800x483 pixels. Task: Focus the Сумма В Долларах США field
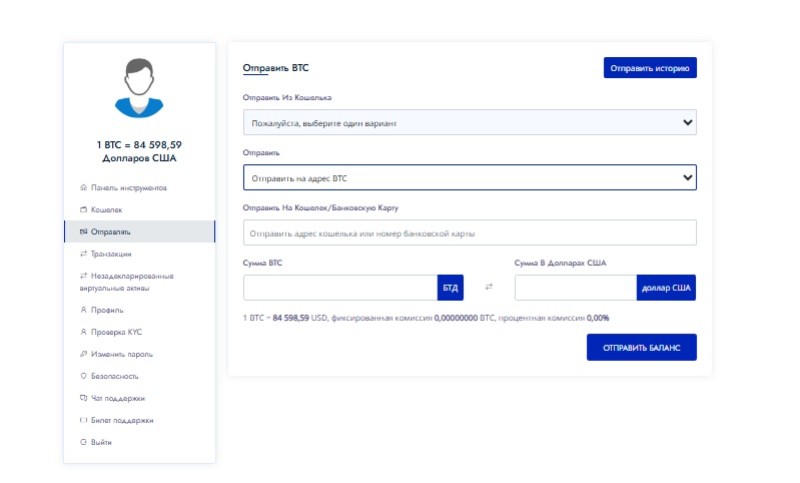click(575, 288)
